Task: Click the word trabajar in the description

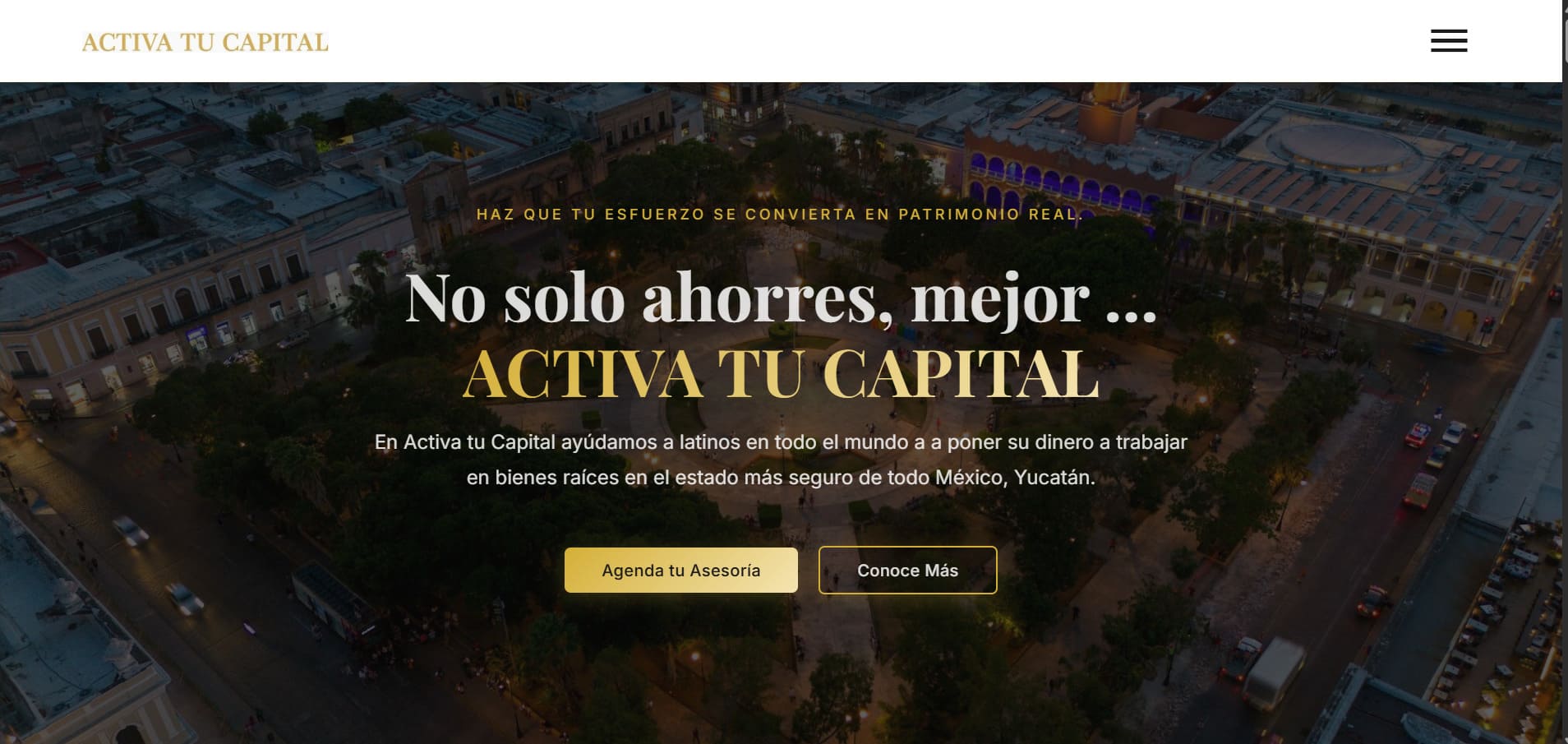Action: [x=1151, y=442]
